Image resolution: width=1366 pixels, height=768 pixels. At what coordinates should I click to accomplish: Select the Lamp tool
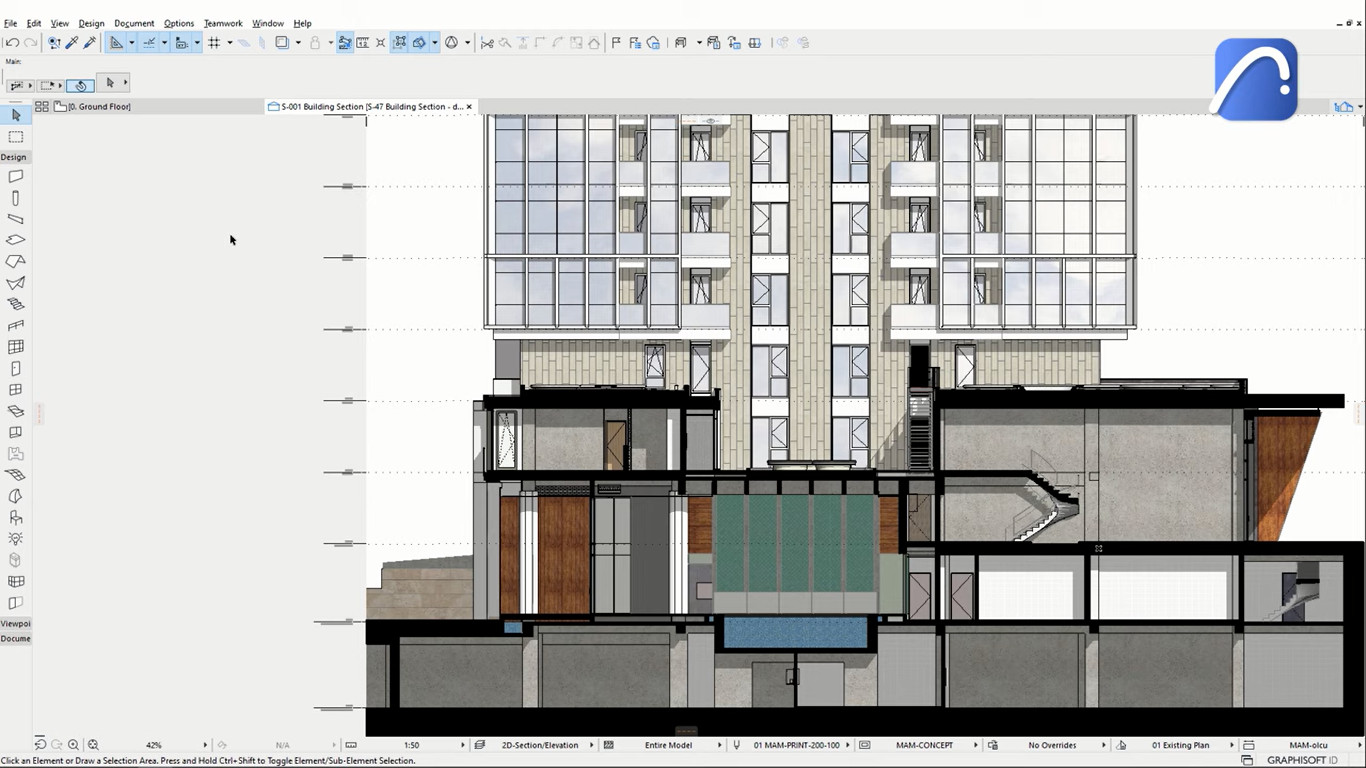16,539
